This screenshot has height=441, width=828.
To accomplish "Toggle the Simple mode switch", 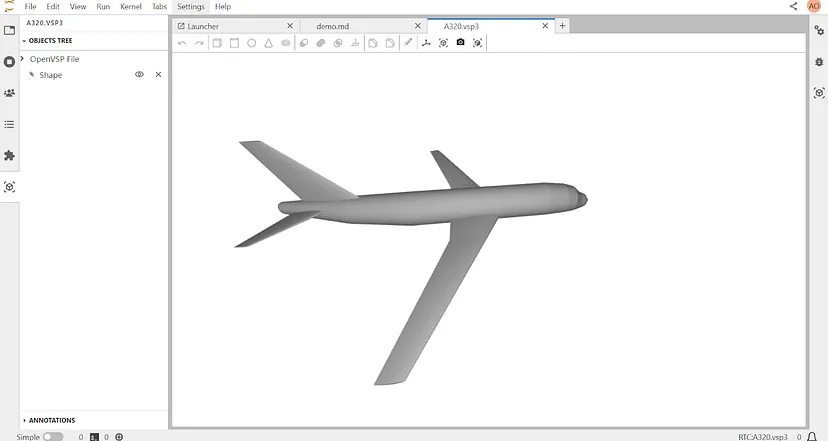I will point(52,437).
